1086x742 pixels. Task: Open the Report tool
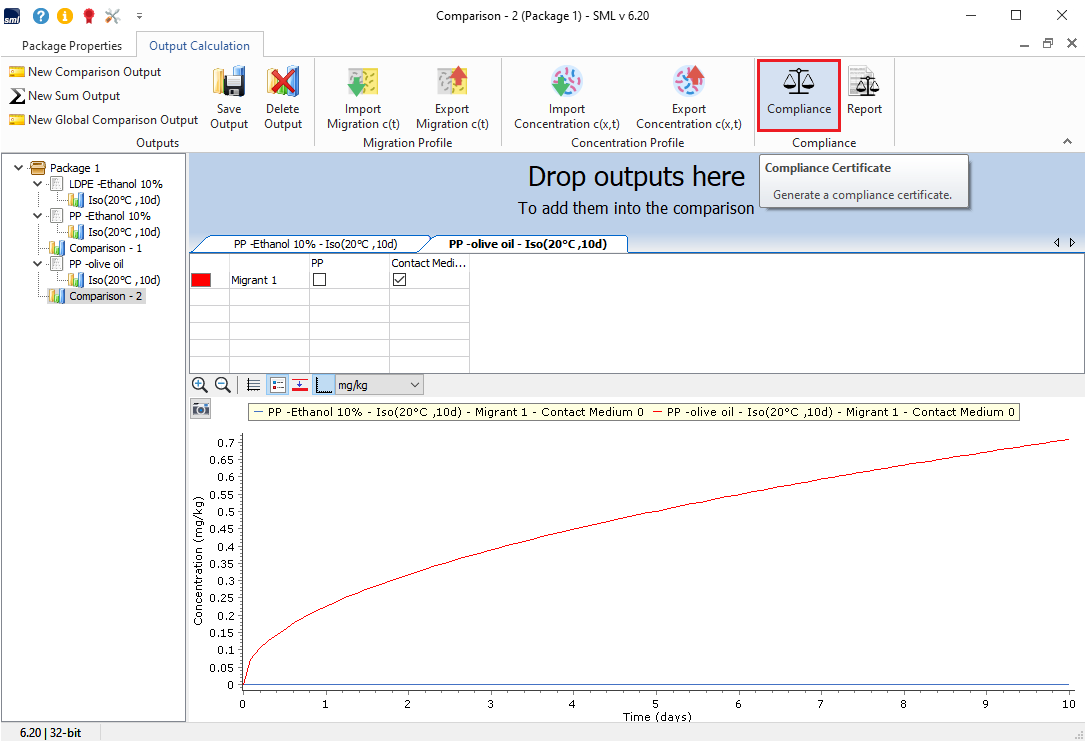click(864, 95)
